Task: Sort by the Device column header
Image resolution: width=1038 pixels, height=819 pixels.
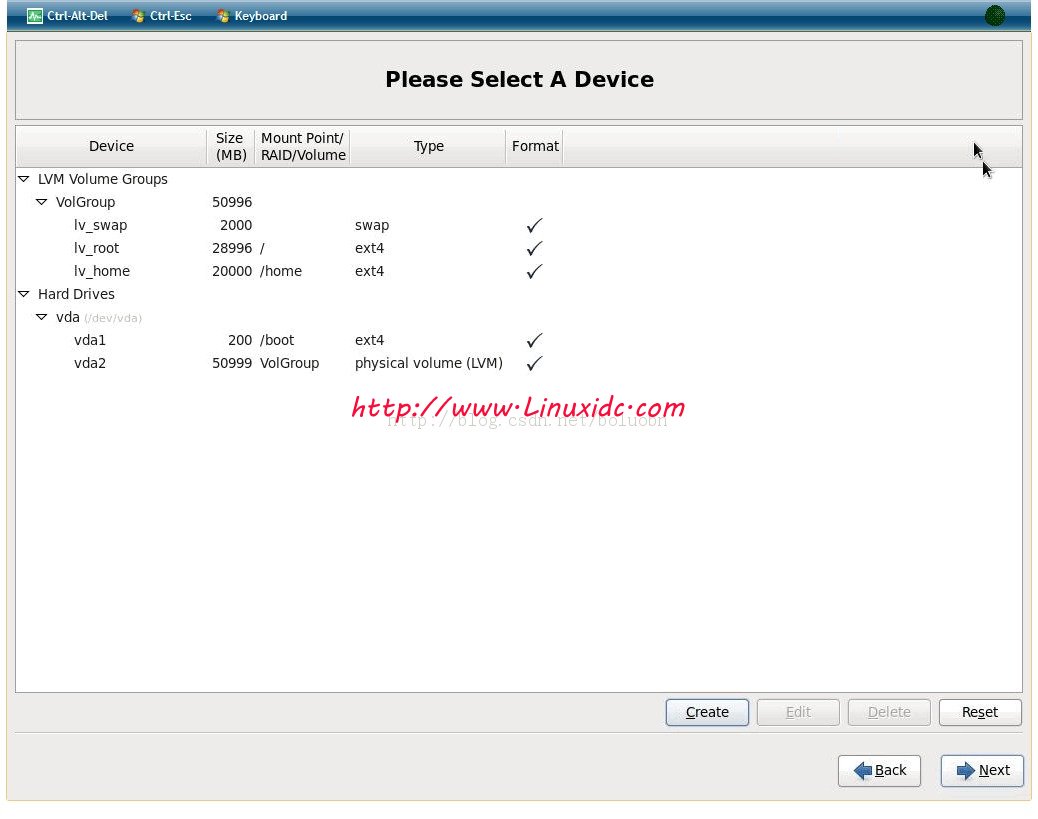Action: tap(111, 146)
